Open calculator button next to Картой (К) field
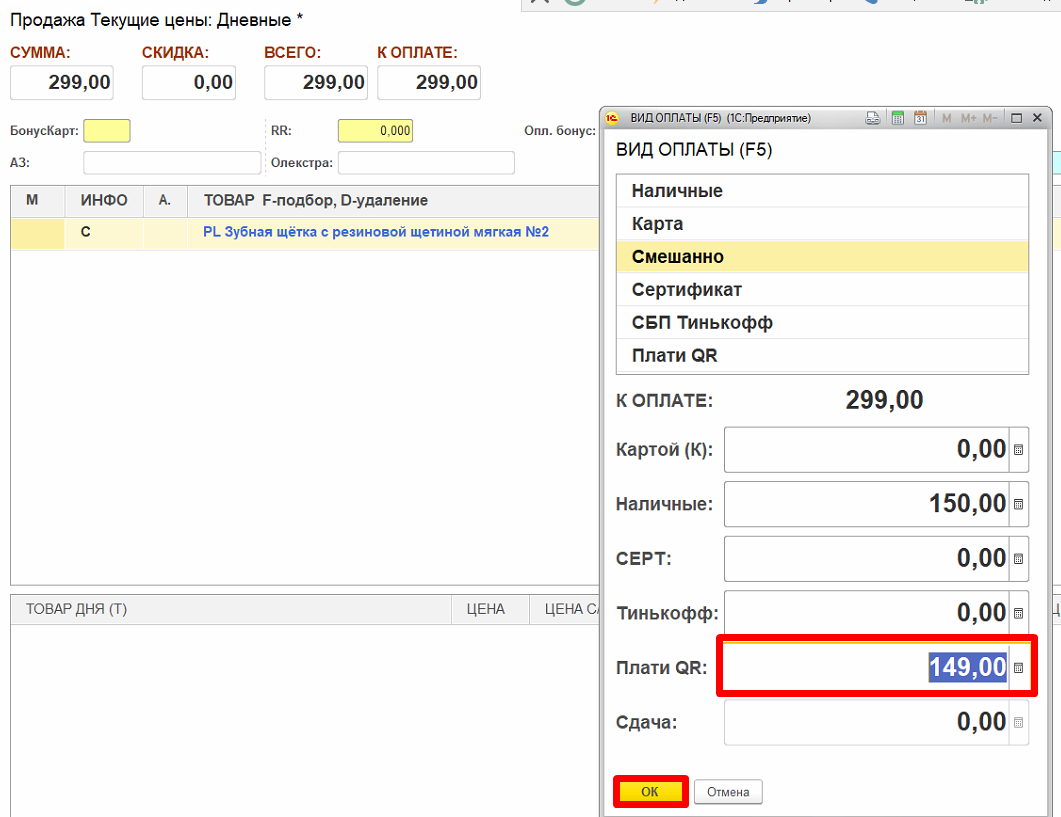1061x817 pixels. pos(1019,450)
